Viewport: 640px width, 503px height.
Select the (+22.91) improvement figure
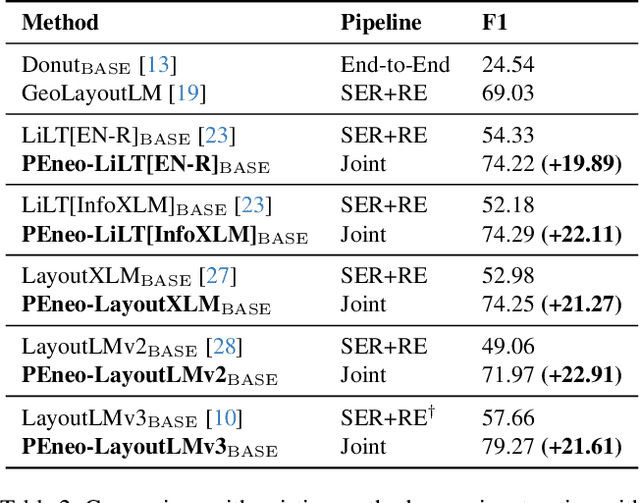582,376
